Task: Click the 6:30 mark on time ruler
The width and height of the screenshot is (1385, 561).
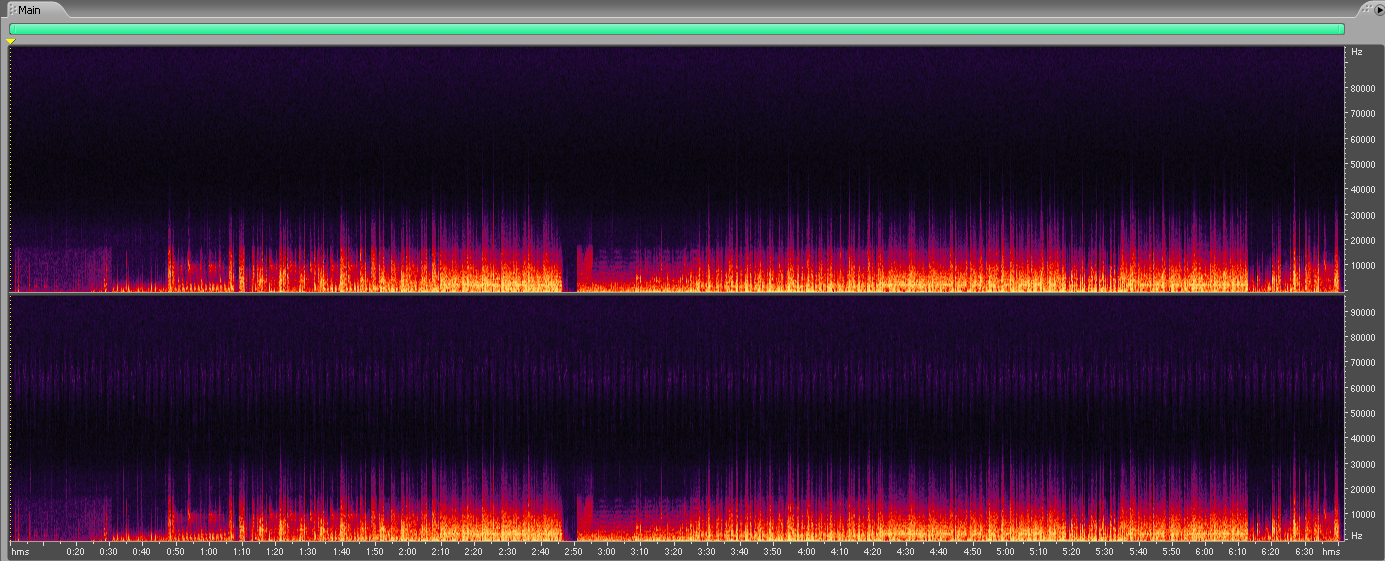Action: click(1303, 551)
